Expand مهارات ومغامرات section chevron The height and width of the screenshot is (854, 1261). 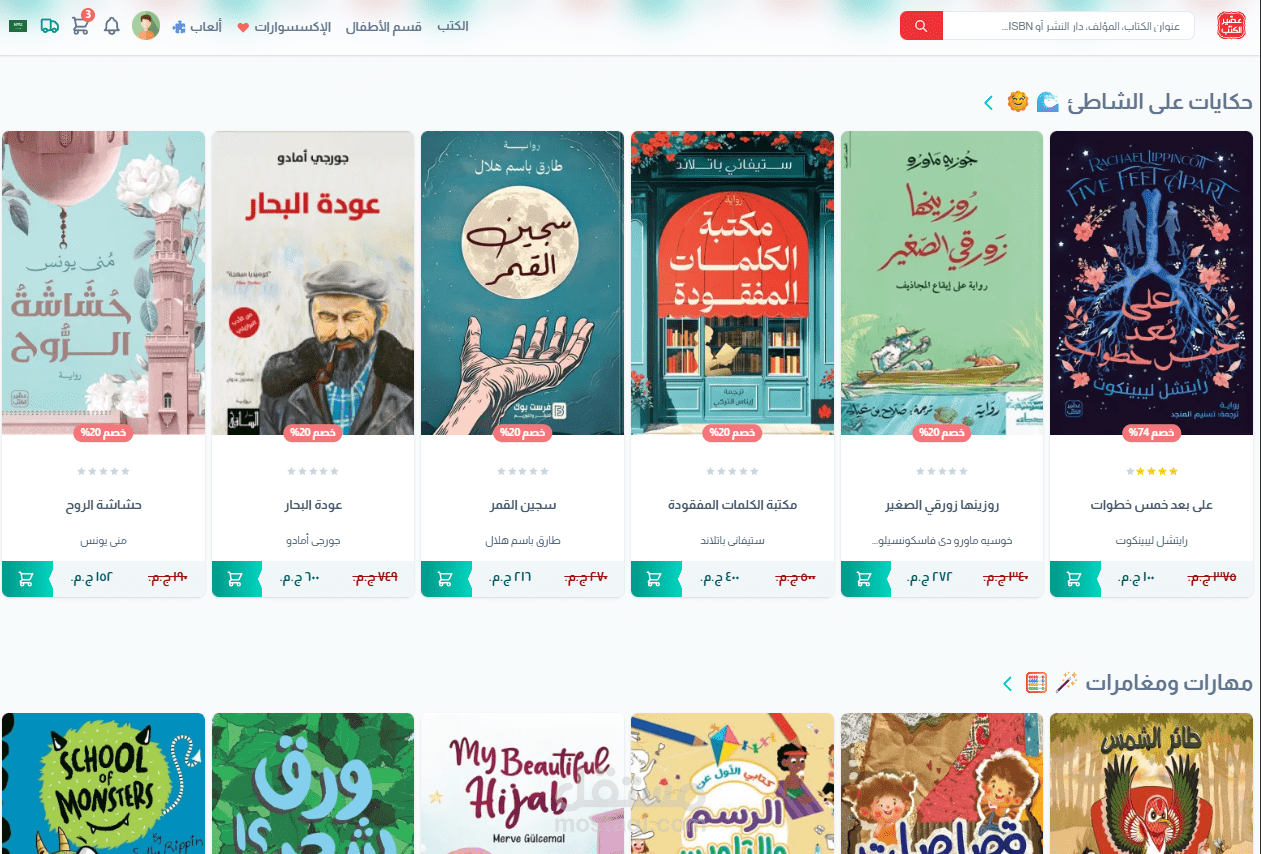point(1007,684)
